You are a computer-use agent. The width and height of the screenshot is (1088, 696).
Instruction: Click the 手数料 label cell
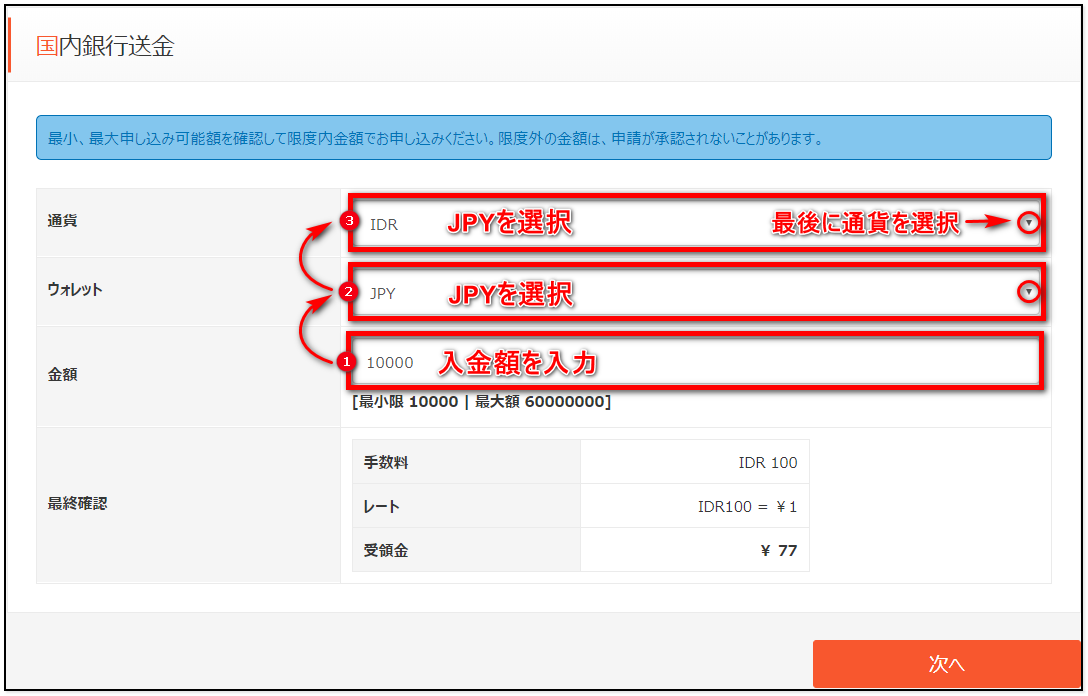pyautogui.click(x=466, y=462)
